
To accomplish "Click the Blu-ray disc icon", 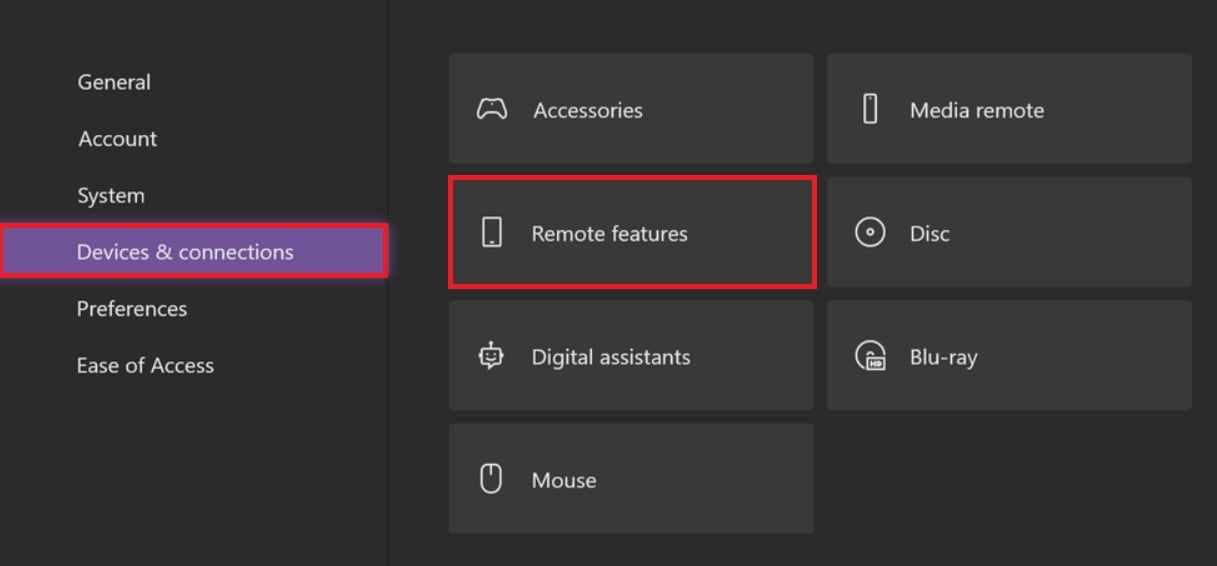I will click(870, 356).
